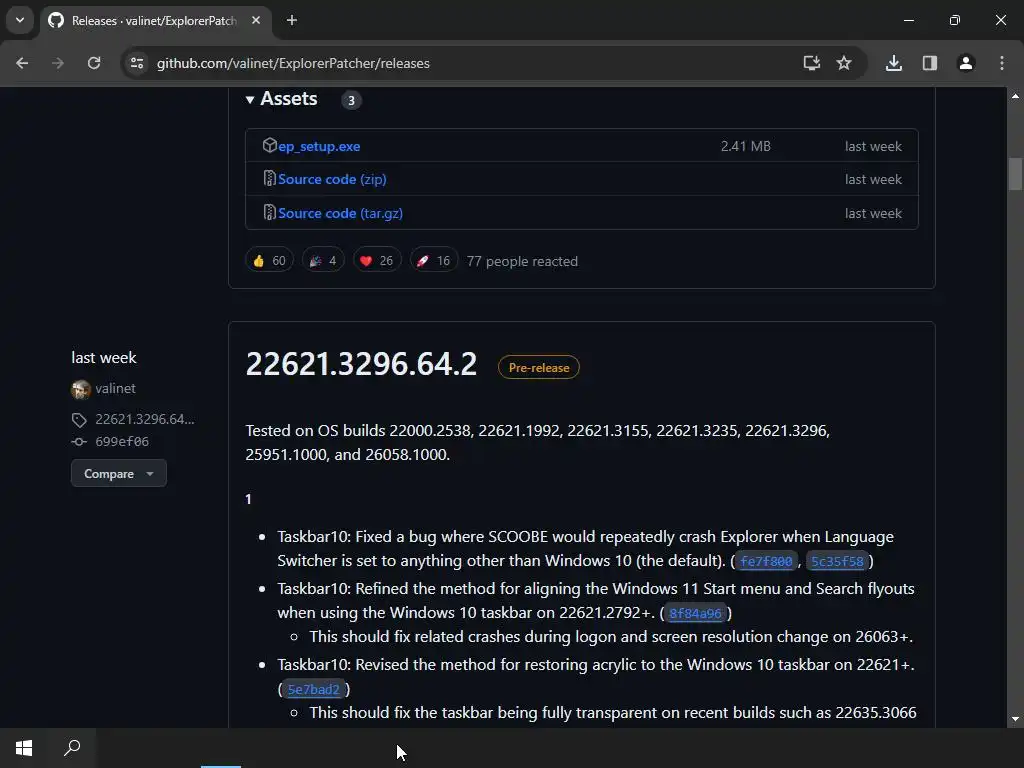Click the 77 people reacted text

pos(522,261)
